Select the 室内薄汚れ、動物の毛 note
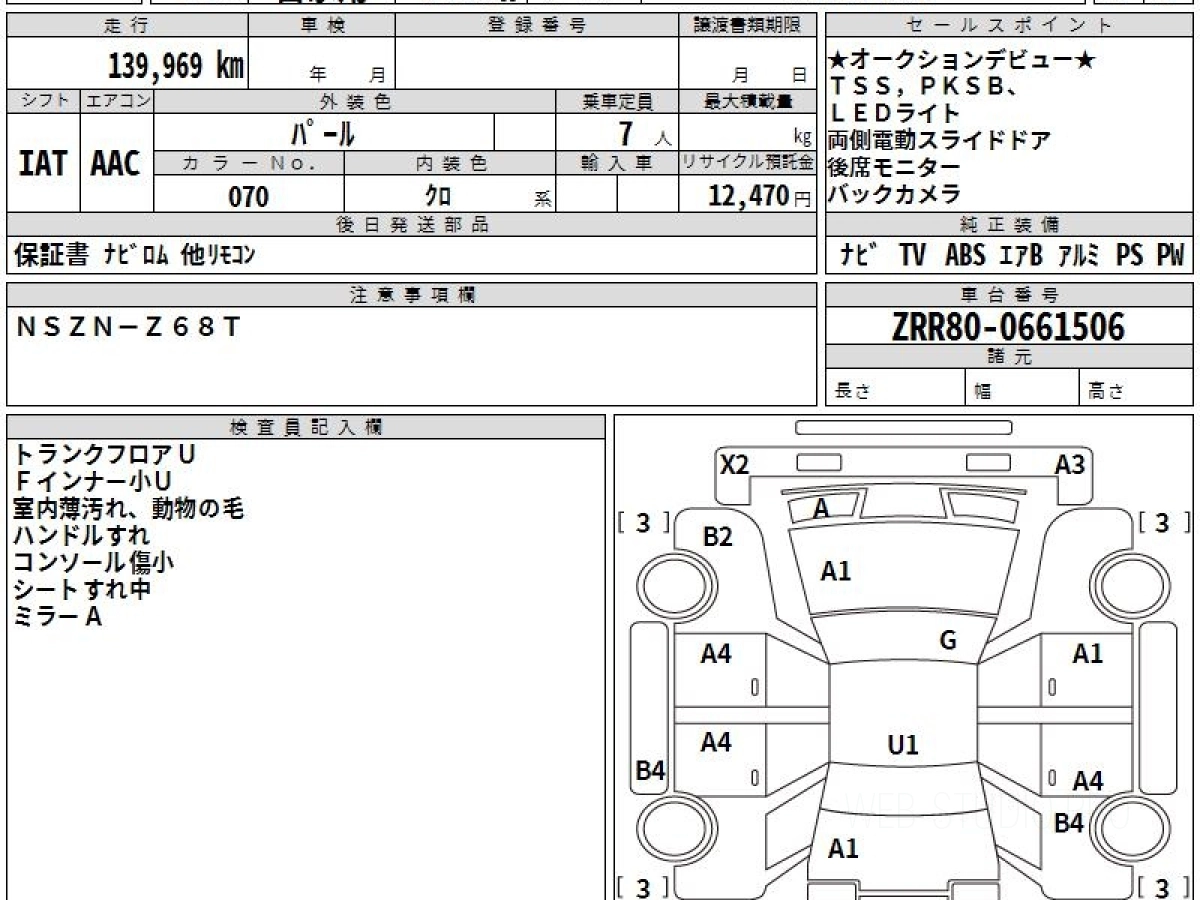 coord(128,508)
